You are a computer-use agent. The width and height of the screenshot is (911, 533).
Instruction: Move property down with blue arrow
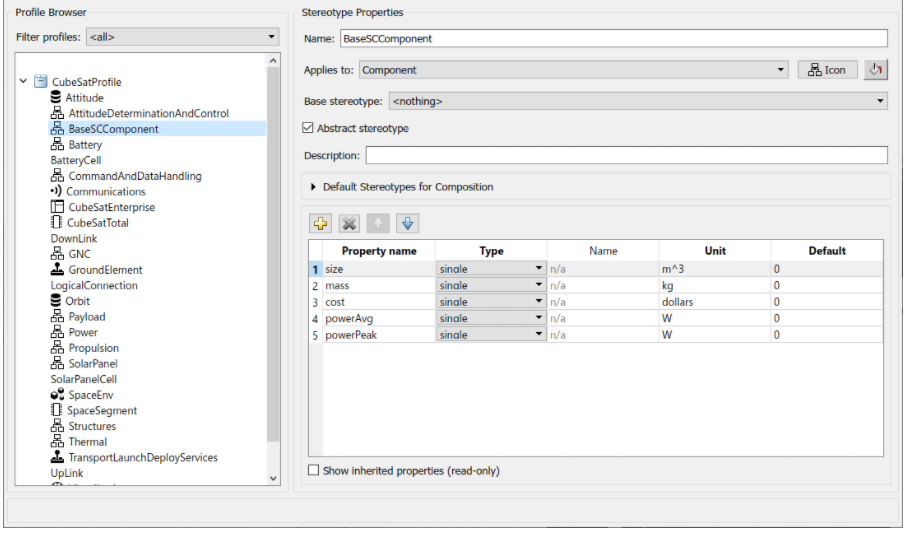tap(407, 223)
